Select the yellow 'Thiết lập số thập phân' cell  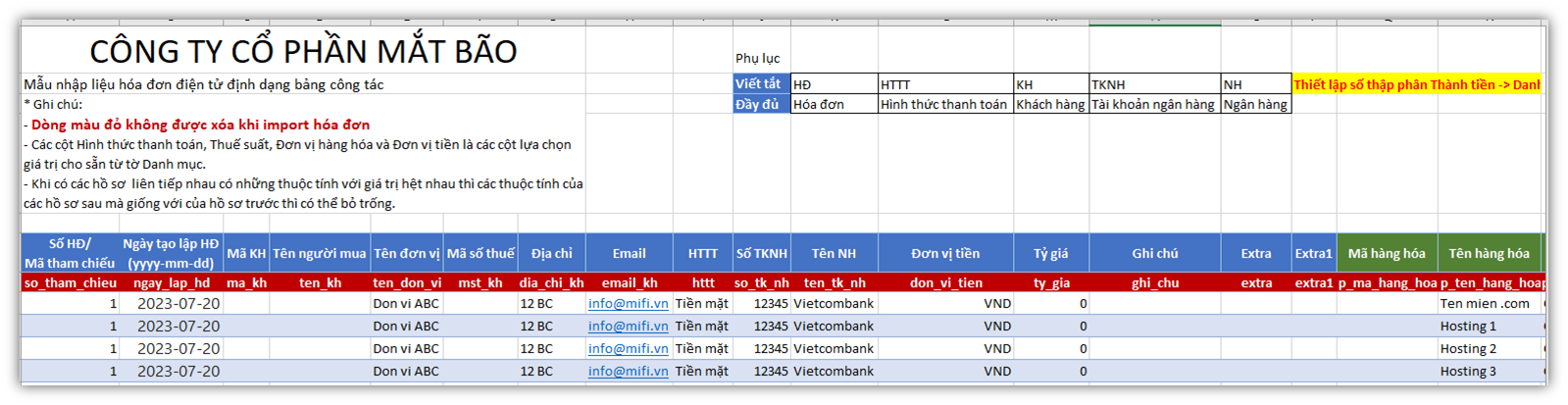(x=1415, y=85)
